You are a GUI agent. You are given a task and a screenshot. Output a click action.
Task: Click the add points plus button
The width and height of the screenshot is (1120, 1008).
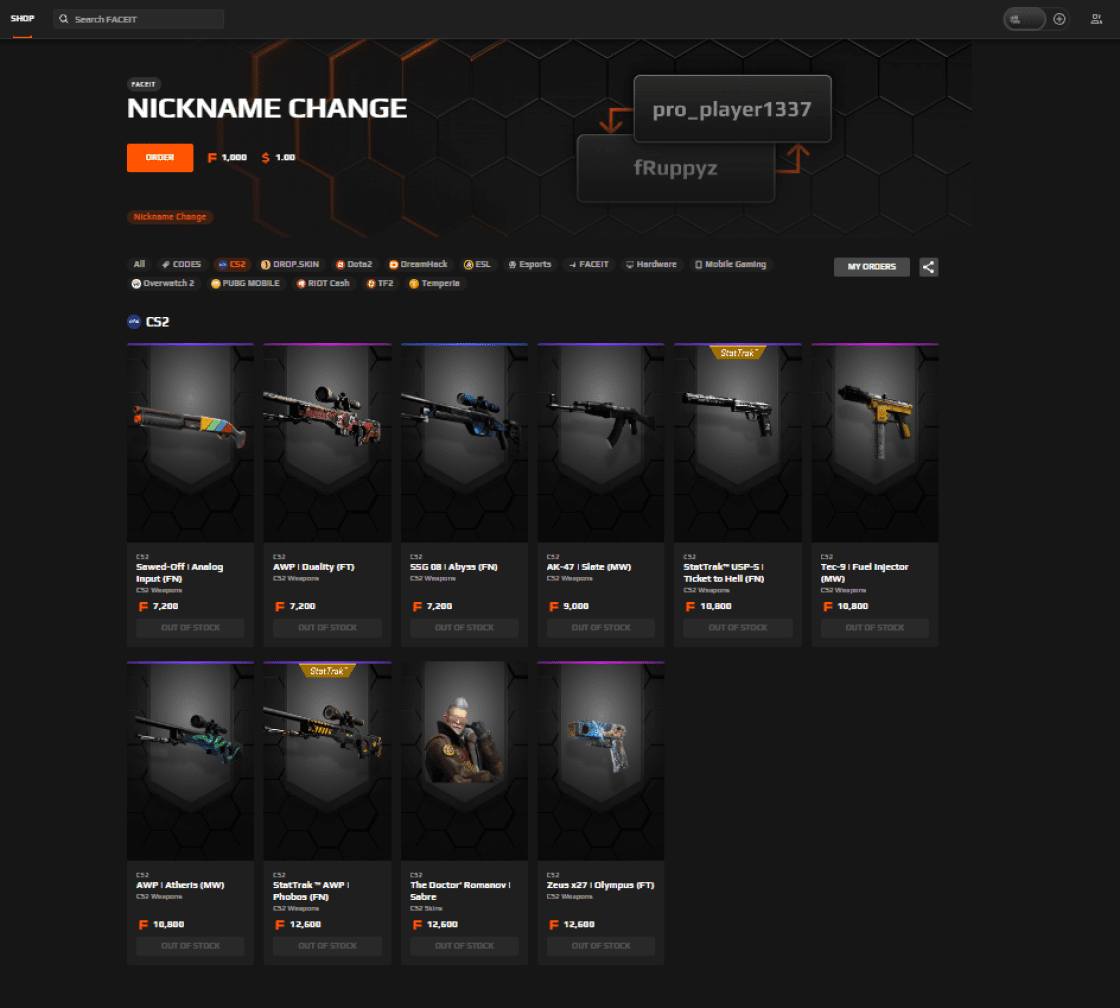[1058, 18]
